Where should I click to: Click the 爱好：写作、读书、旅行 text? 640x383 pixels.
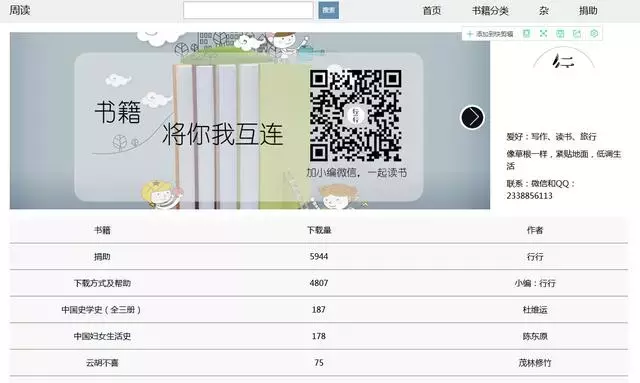pyautogui.click(x=551, y=137)
